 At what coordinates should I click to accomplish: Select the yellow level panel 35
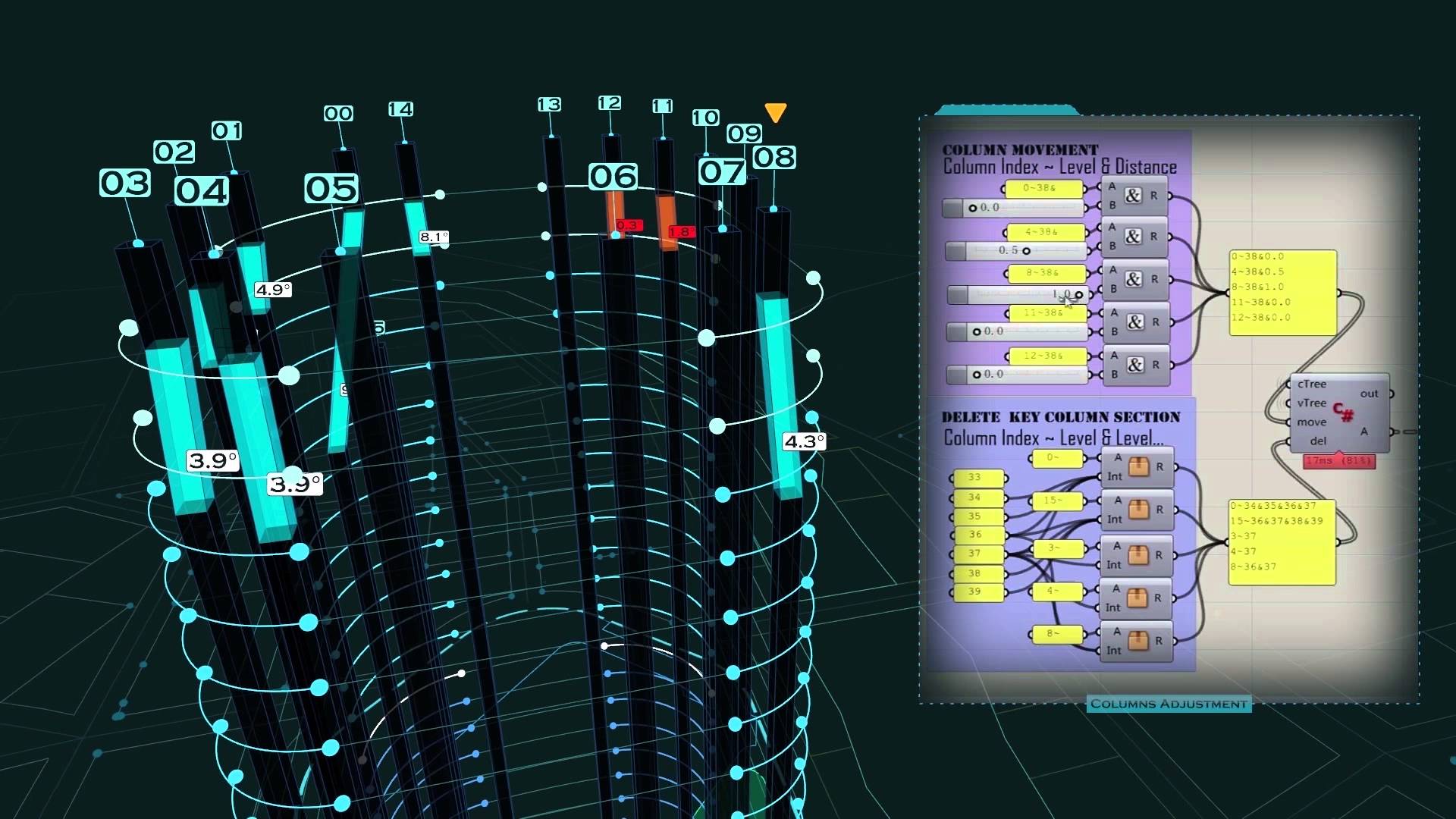[x=977, y=516]
